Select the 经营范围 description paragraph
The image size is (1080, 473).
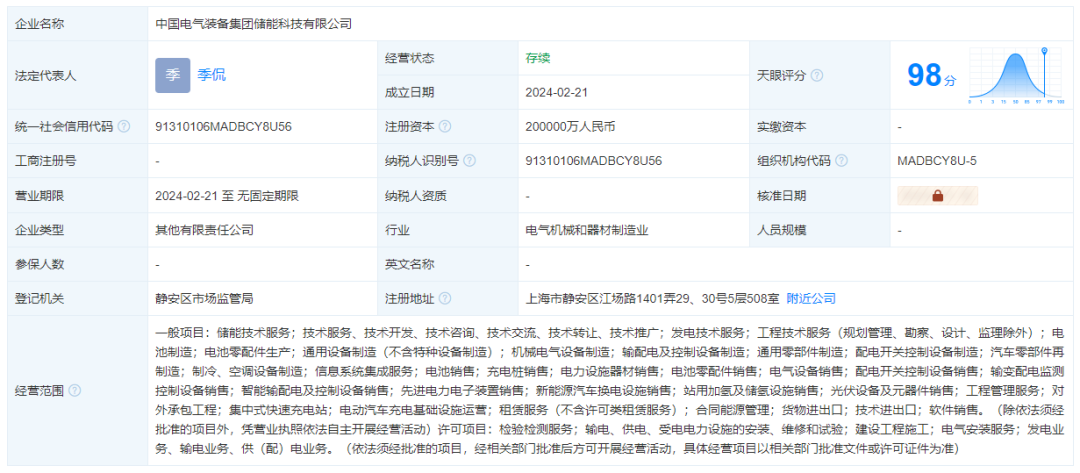click(x=610, y=390)
